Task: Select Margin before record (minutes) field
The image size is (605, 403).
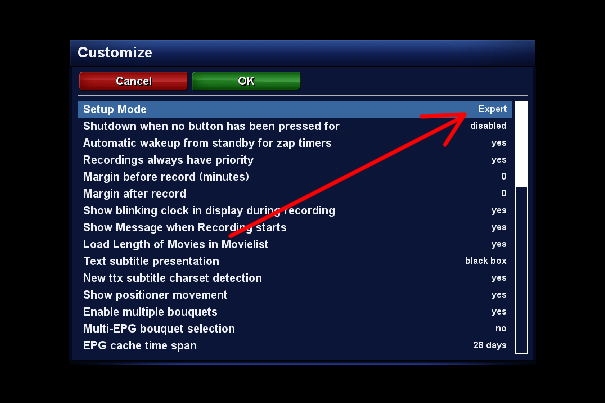Action: click(295, 177)
